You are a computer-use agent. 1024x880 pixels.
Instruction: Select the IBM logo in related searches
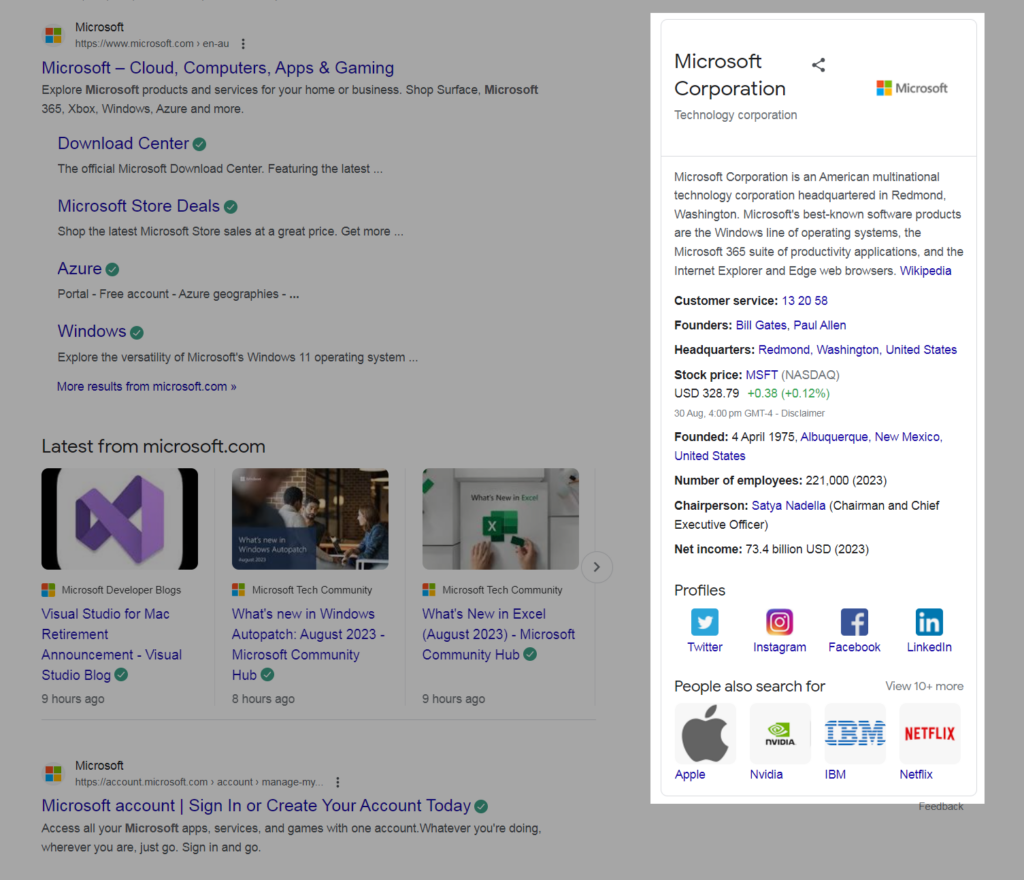pyautogui.click(x=855, y=733)
